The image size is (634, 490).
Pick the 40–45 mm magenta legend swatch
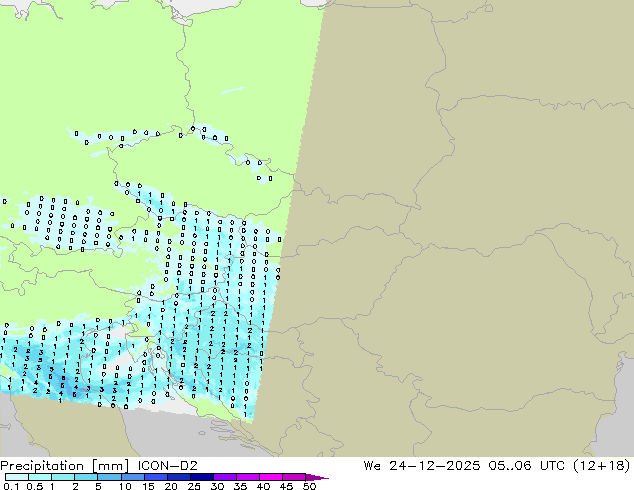tap(270, 477)
